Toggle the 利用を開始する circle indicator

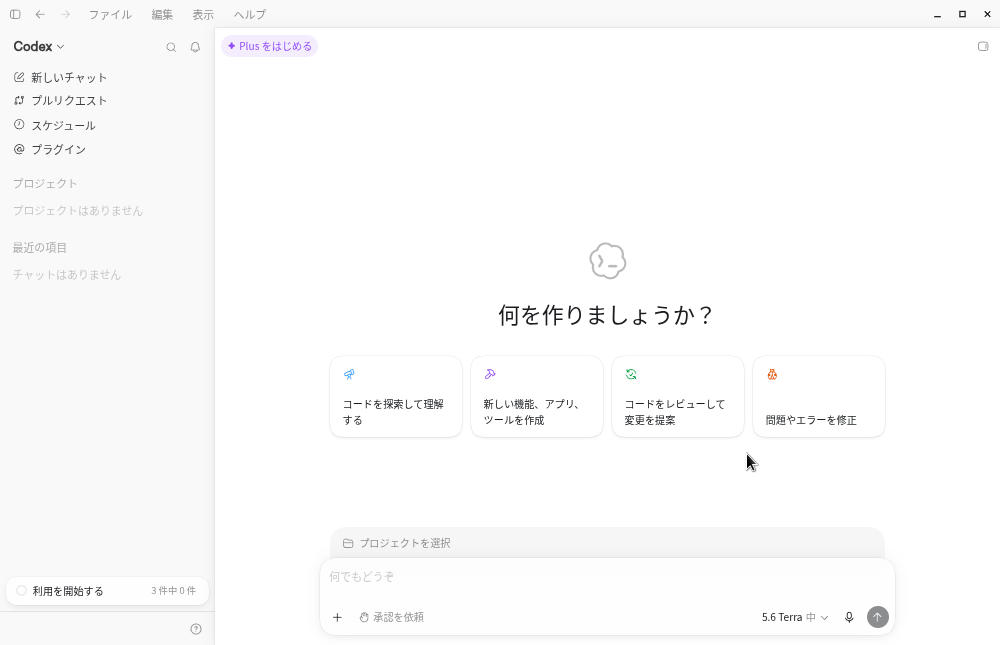(x=21, y=591)
